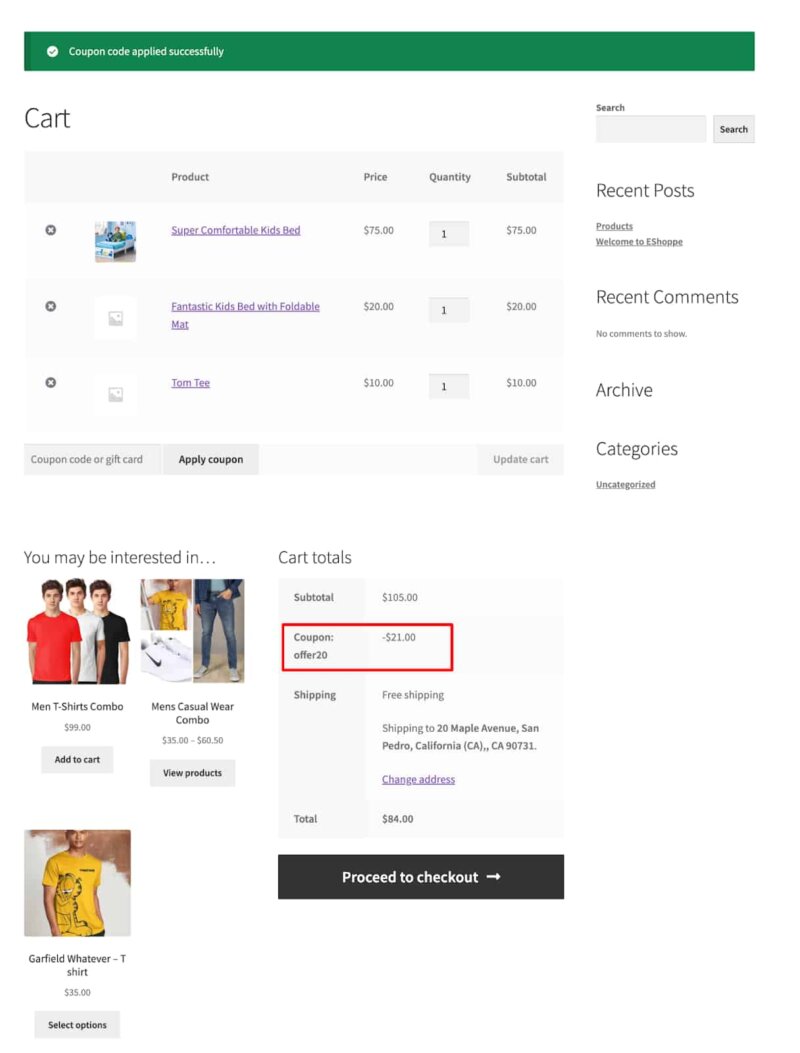View products in Mens Casual Wear Combo
Viewport: 800px width, 1053px height.
(192, 773)
